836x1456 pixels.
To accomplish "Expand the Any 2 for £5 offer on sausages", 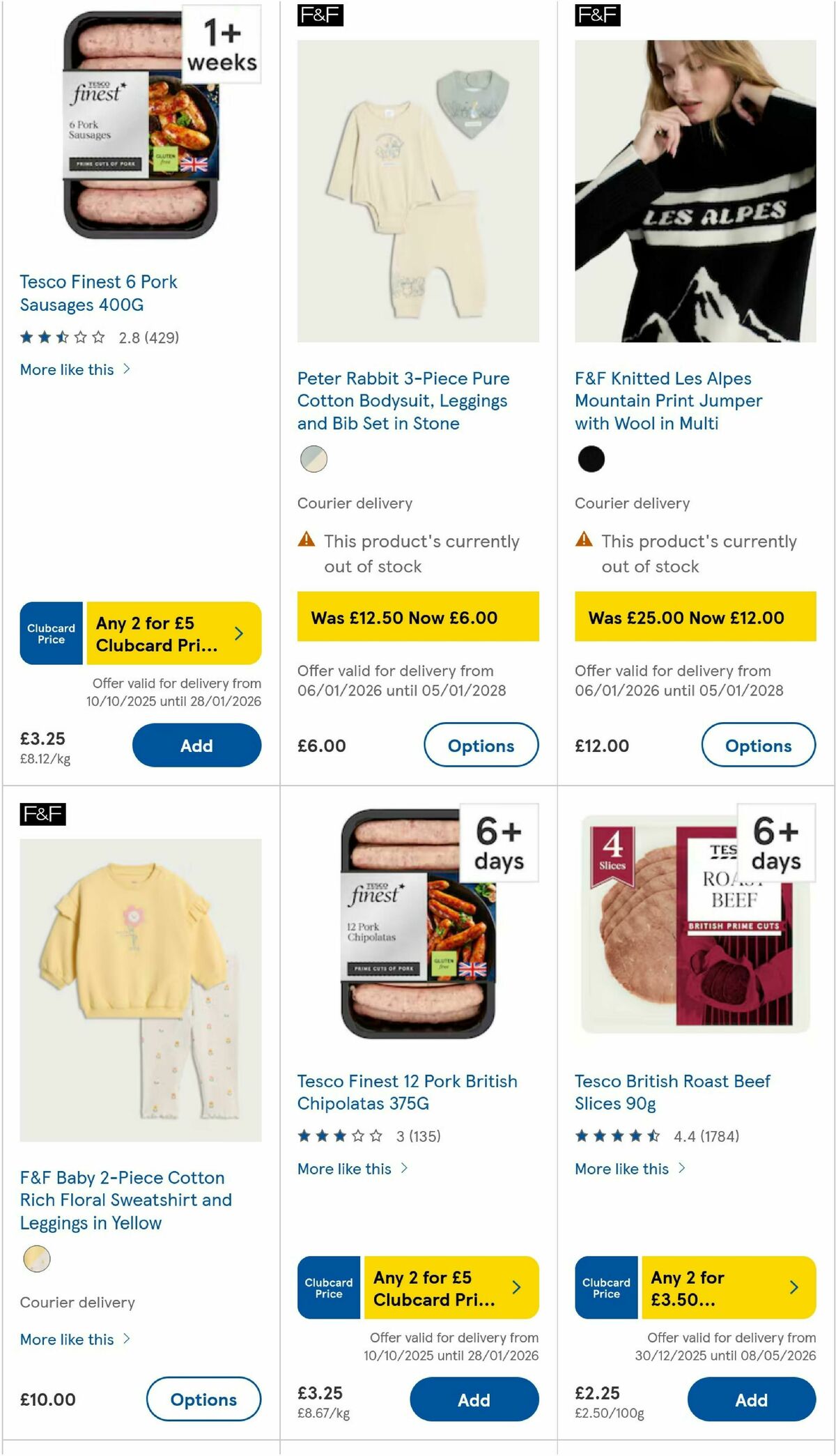I will (239, 633).
